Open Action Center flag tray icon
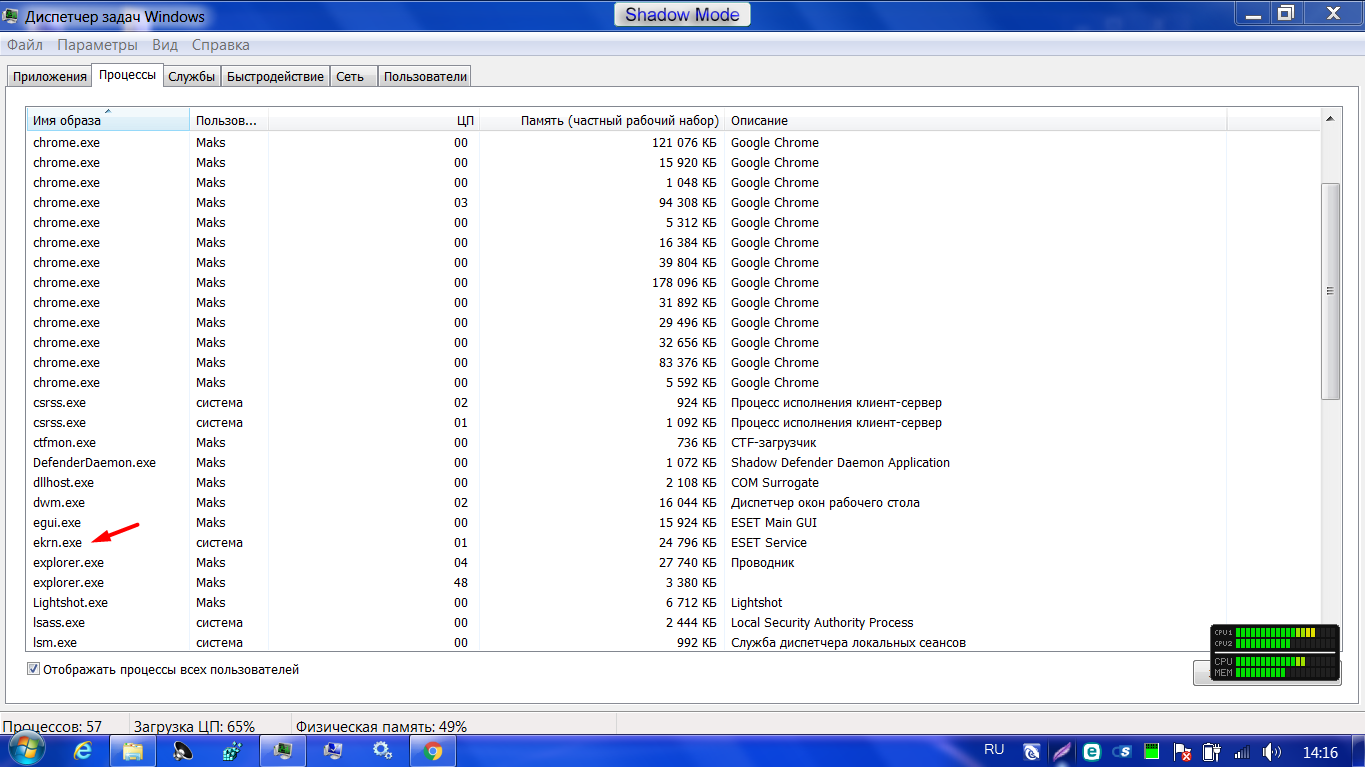The width and height of the screenshot is (1365, 767). tap(1181, 752)
